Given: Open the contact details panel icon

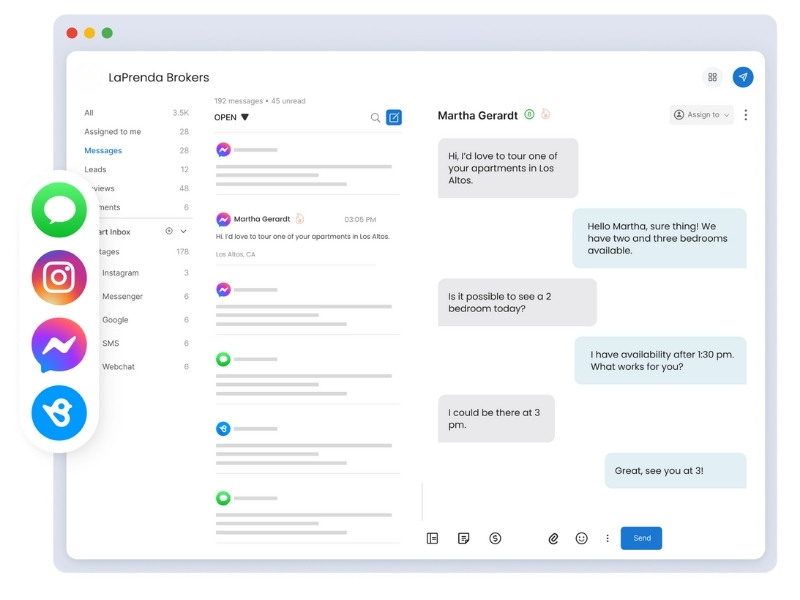Looking at the screenshot, I should [432, 538].
